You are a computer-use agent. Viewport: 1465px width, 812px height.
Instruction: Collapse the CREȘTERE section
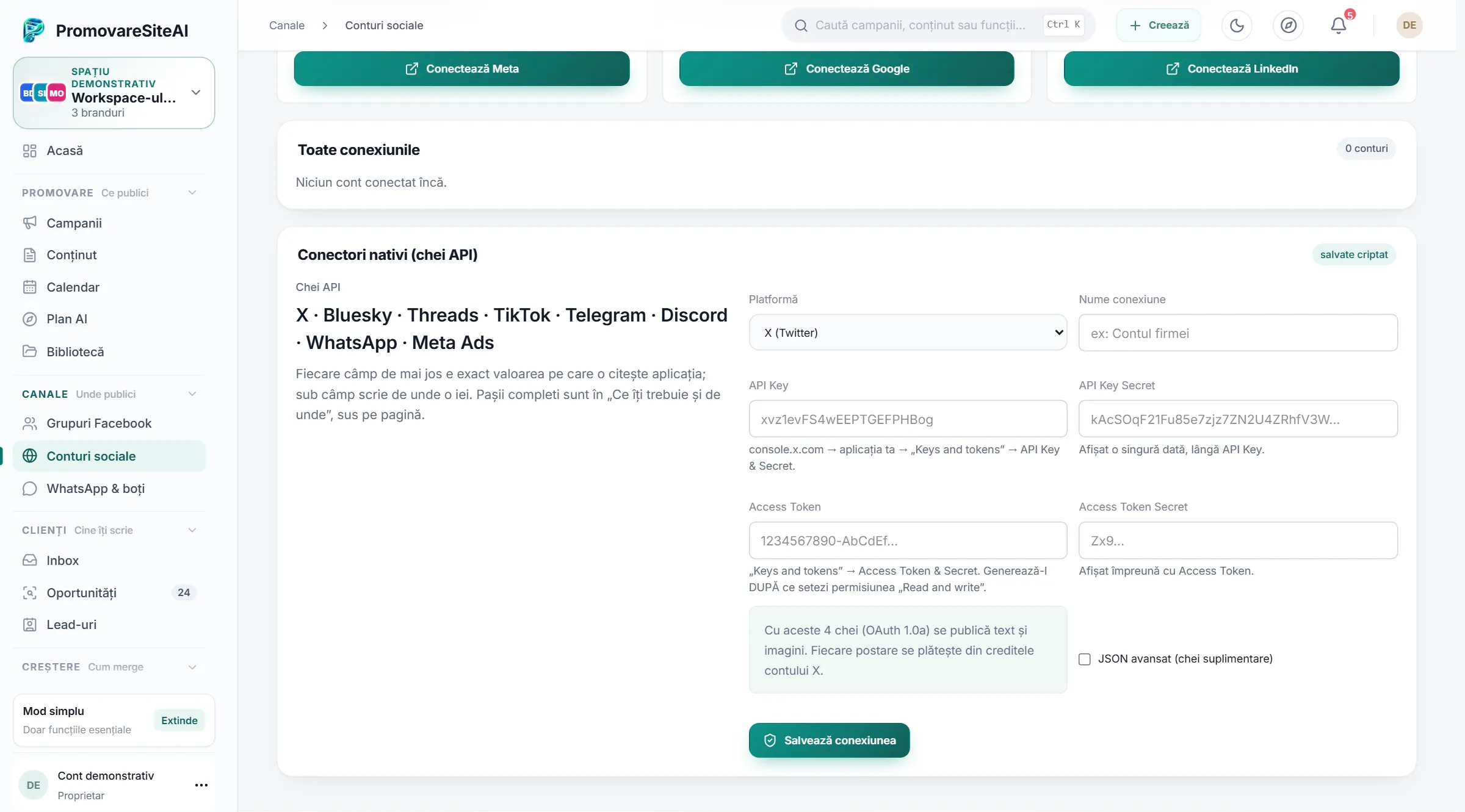click(x=192, y=667)
